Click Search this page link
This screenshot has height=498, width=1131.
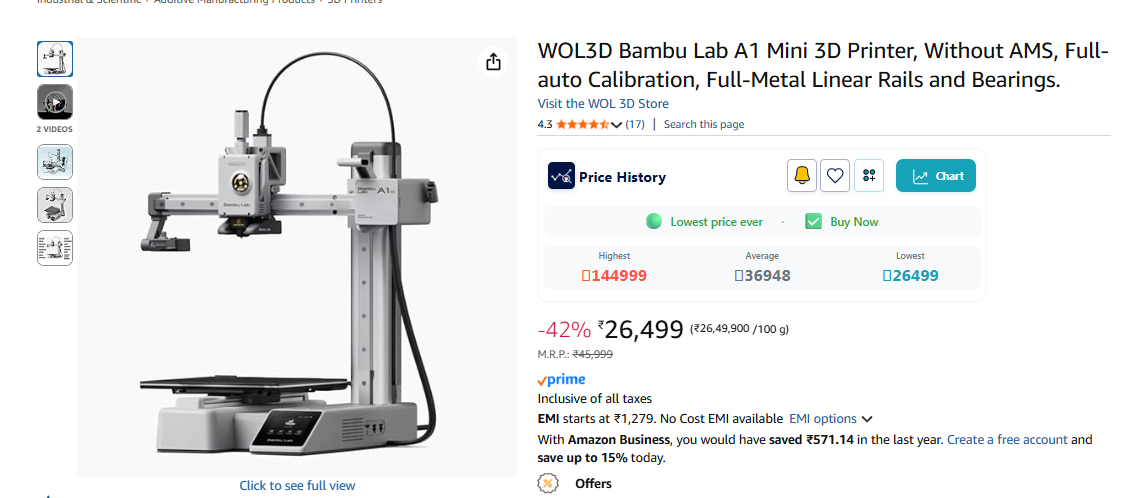704,125
